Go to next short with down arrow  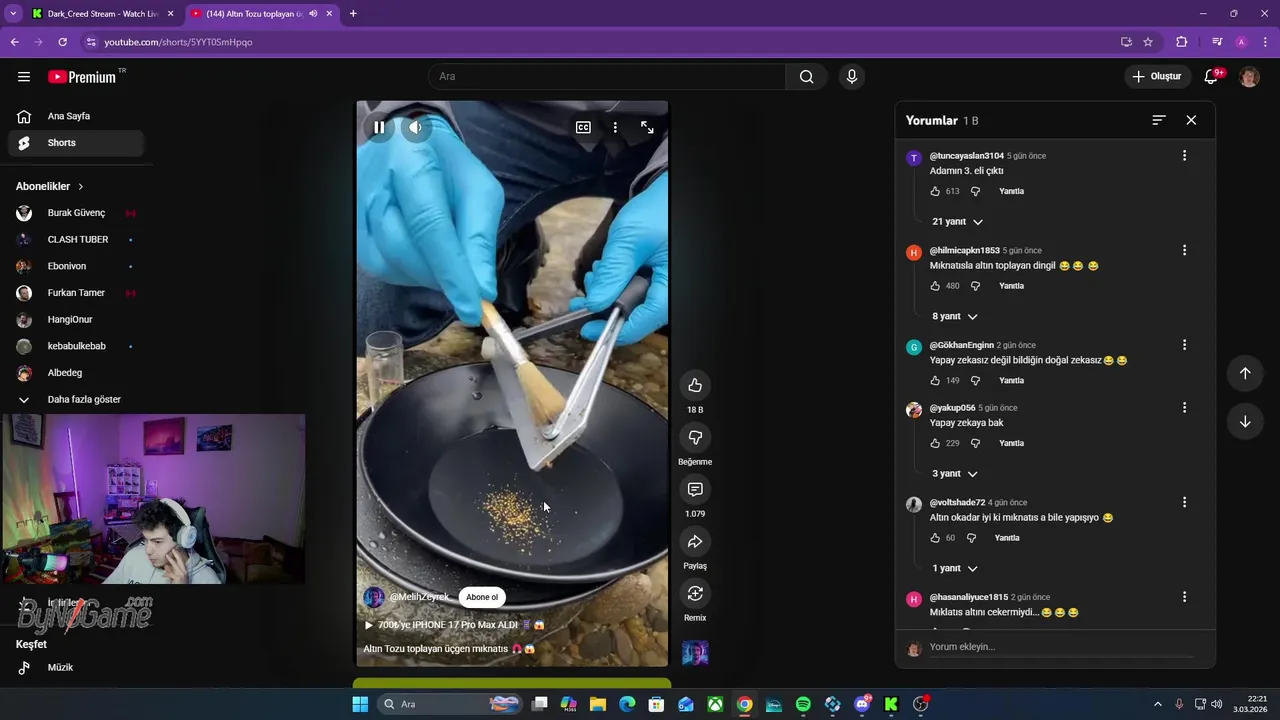point(1245,422)
